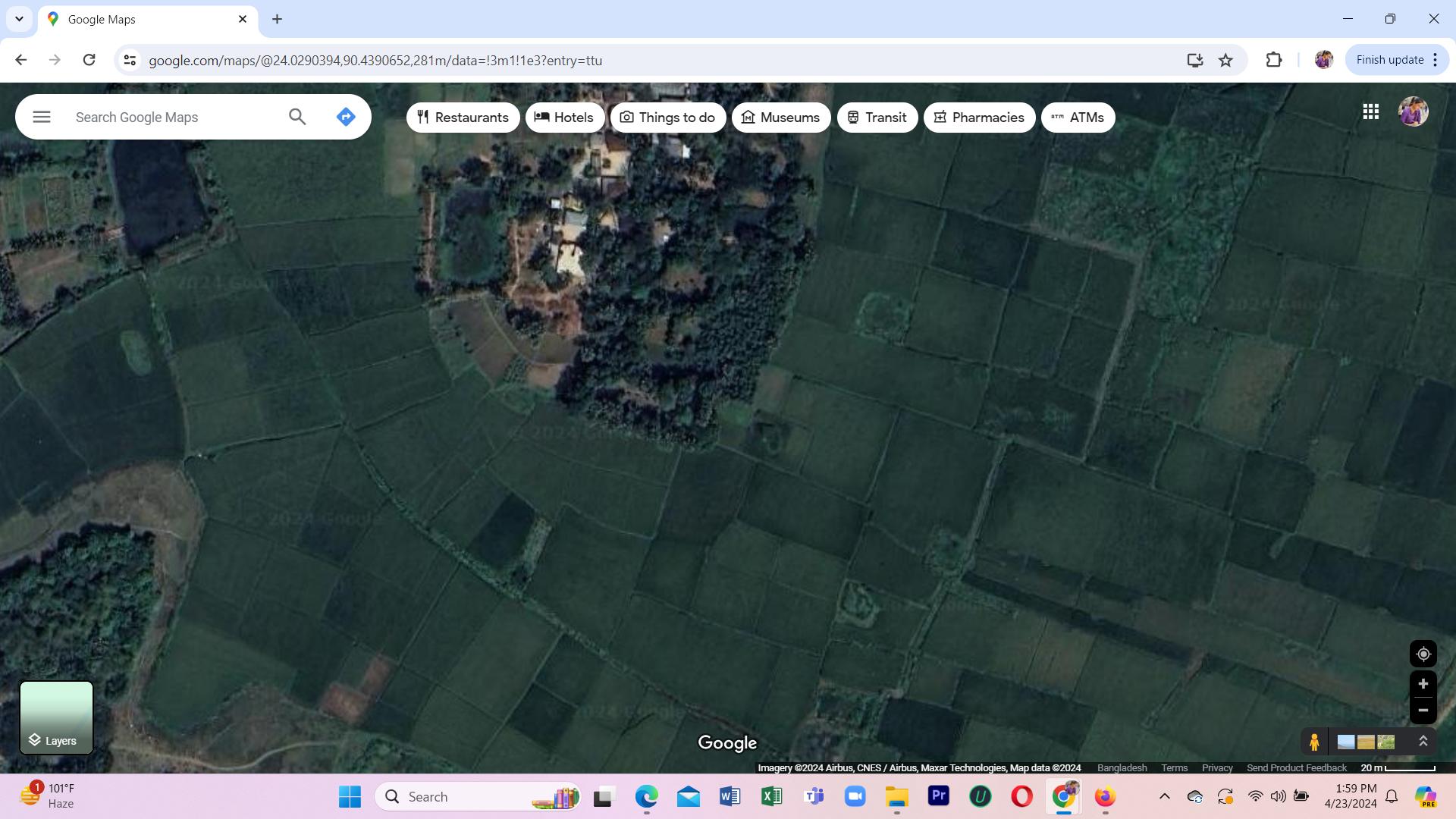Close the Google Maps tab
Screen dimensions: 1456x819
[243, 19]
